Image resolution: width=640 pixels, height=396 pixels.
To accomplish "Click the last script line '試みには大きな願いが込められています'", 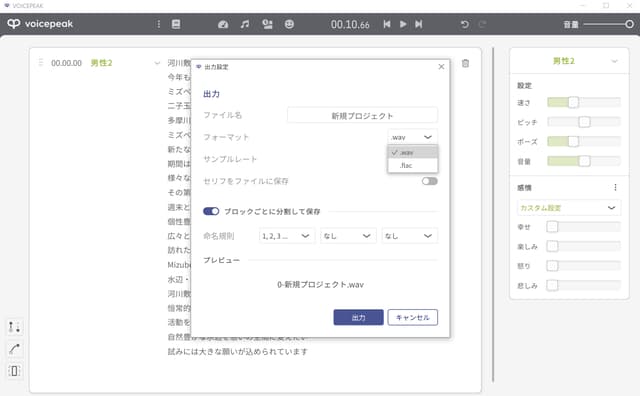I will (x=238, y=352).
